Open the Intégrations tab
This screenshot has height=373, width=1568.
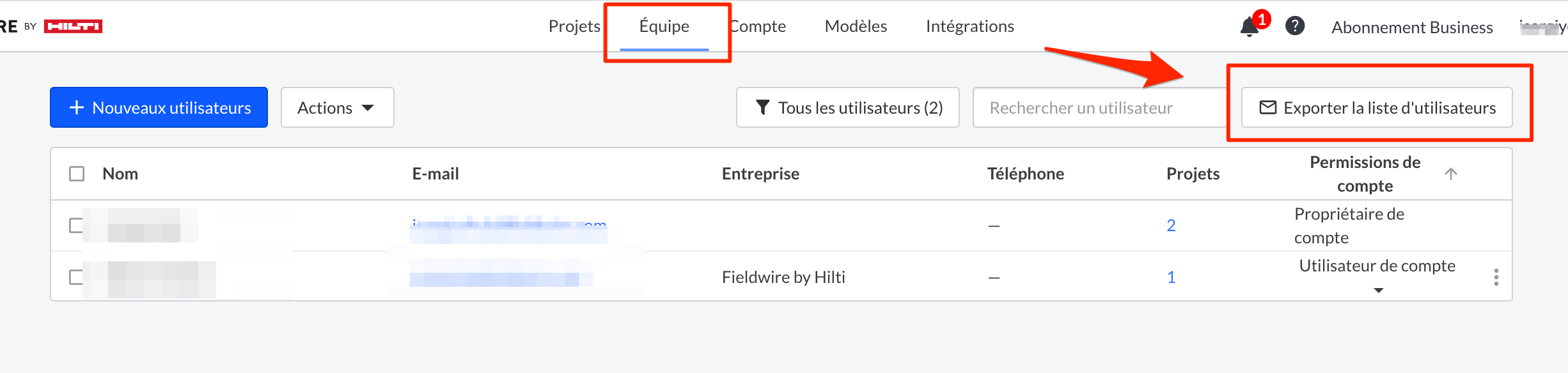click(x=969, y=26)
